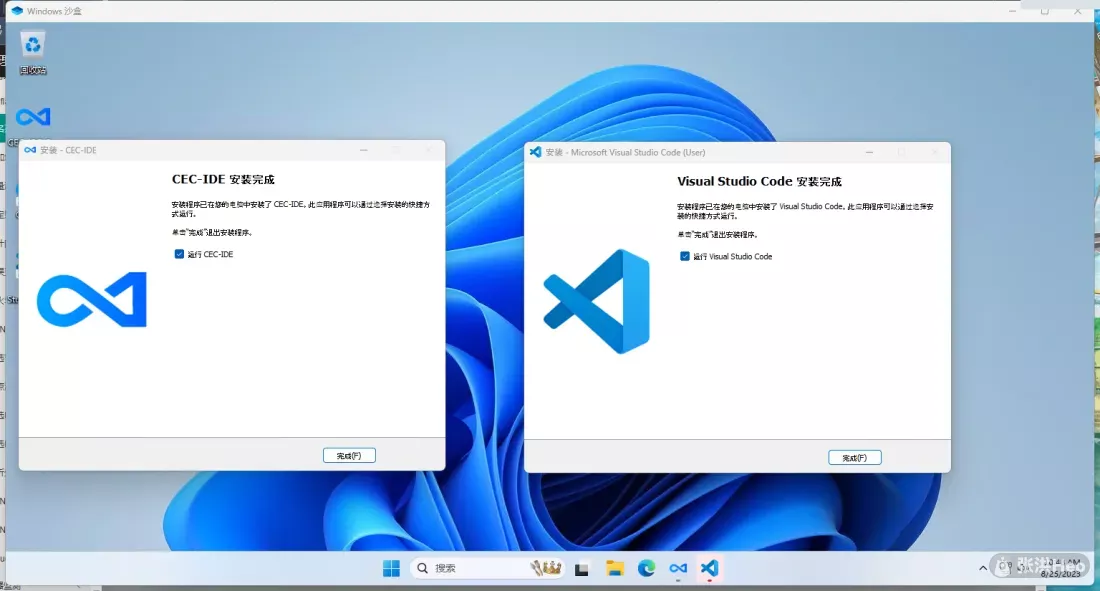1100x591 pixels.
Task: Click the Task View taskbar icon
Action: (x=581, y=568)
